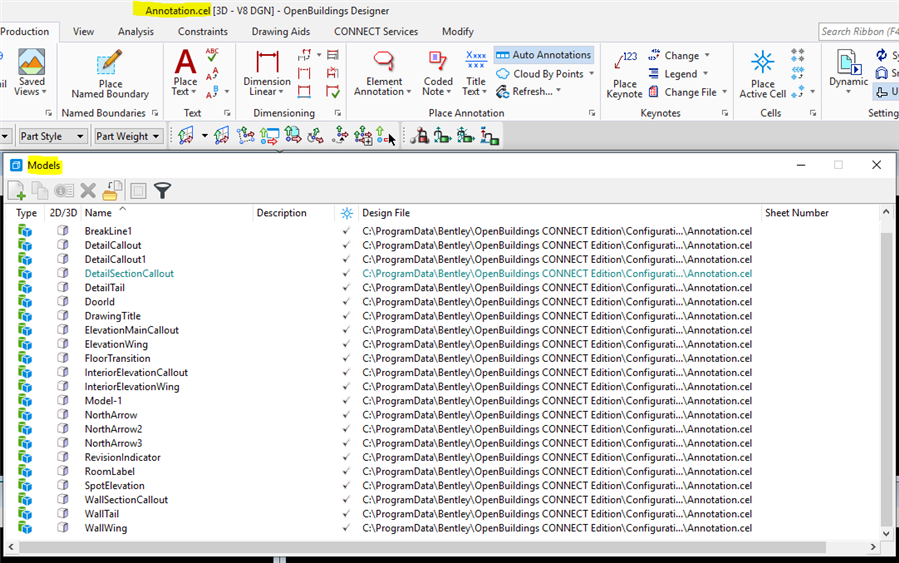Click the funnel List Filter icon
Viewport: 899px width, 563px height.
click(163, 190)
